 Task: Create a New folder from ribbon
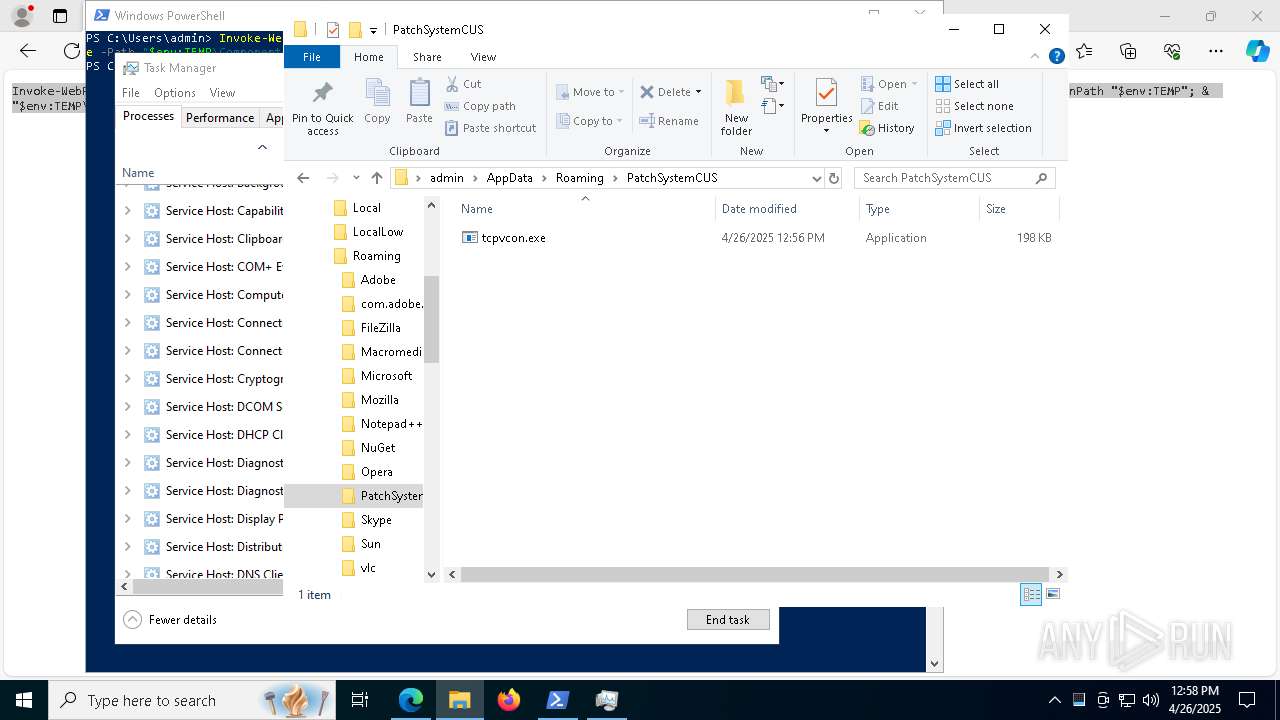[x=736, y=107]
